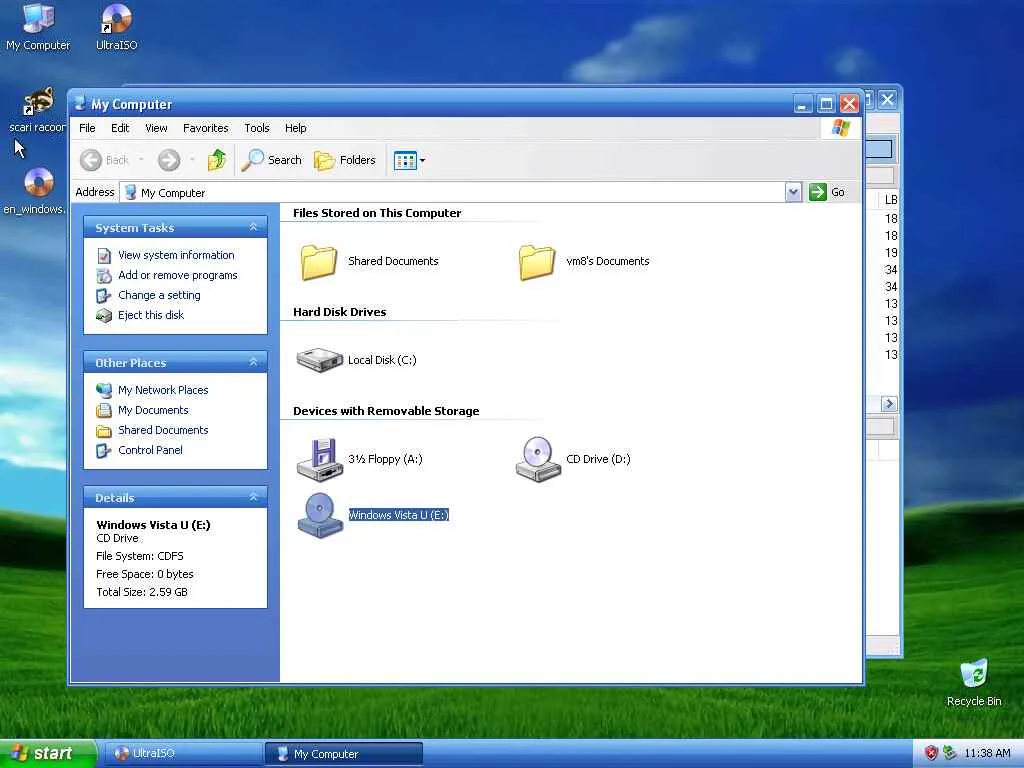Collapse the Details panel
This screenshot has width=1024, height=768.
coord(253,497)
